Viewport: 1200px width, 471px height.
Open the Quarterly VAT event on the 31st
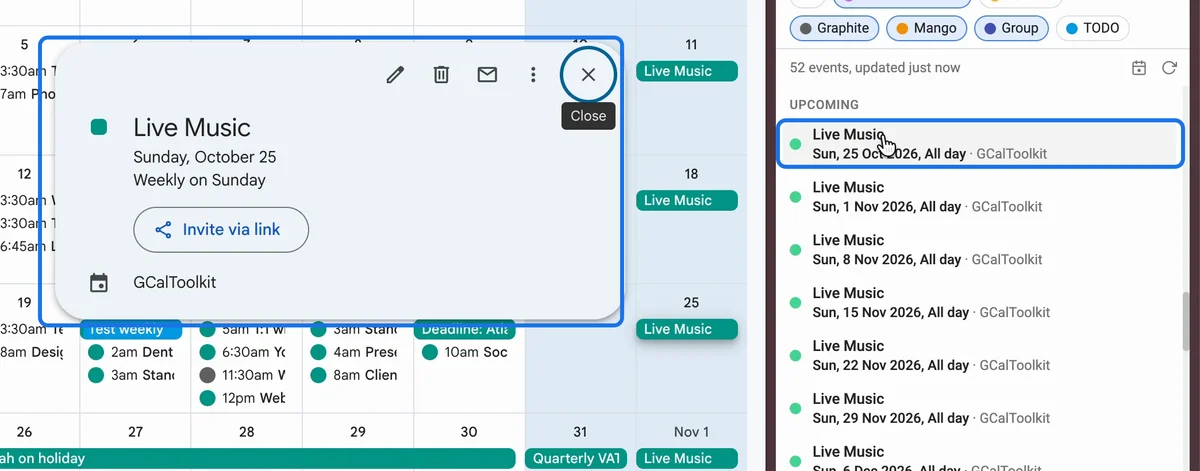pos(577,458)
